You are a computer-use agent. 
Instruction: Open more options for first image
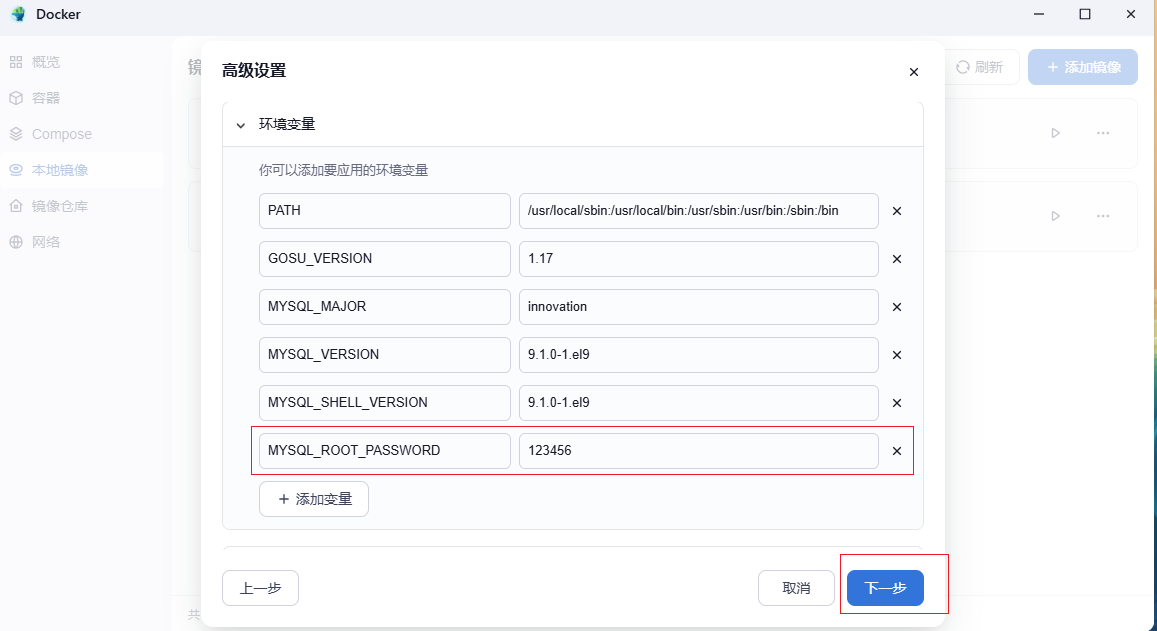(1102, 133)
